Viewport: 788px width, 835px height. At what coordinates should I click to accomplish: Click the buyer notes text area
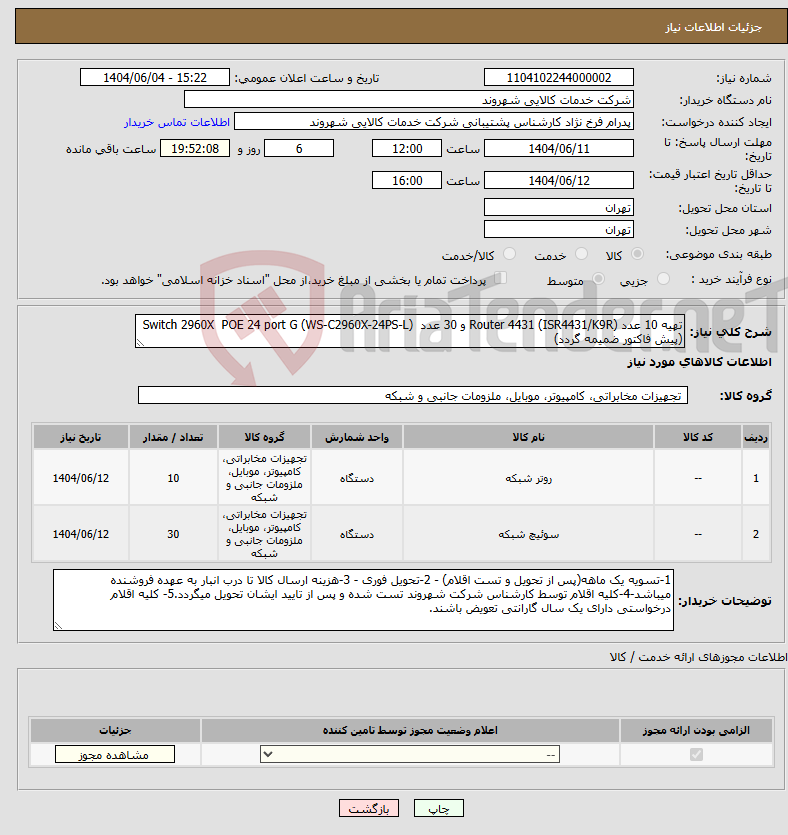pyautogui.click(x=363, y=600)
